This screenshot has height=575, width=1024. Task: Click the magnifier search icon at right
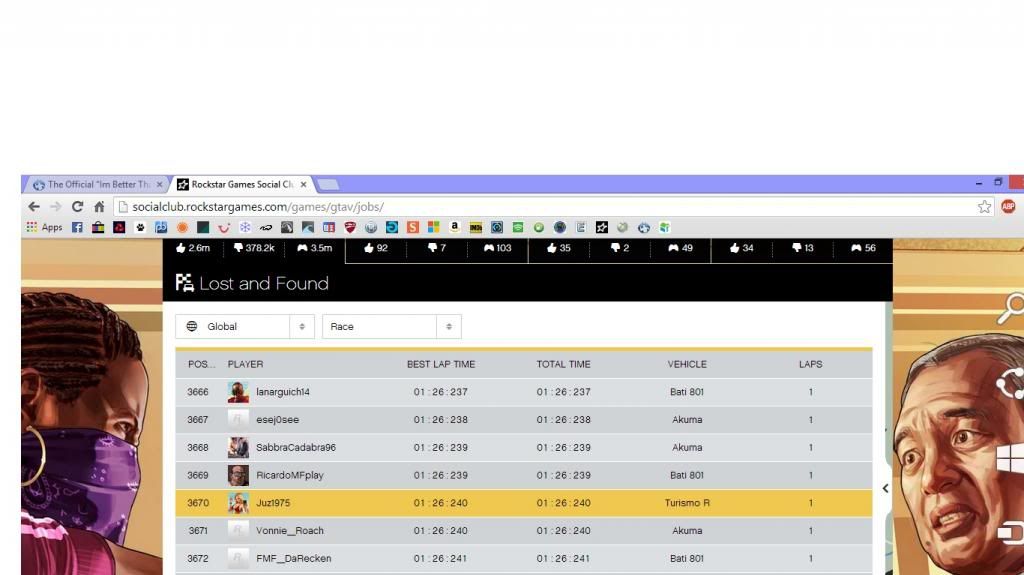click(x=1011, y=307)
